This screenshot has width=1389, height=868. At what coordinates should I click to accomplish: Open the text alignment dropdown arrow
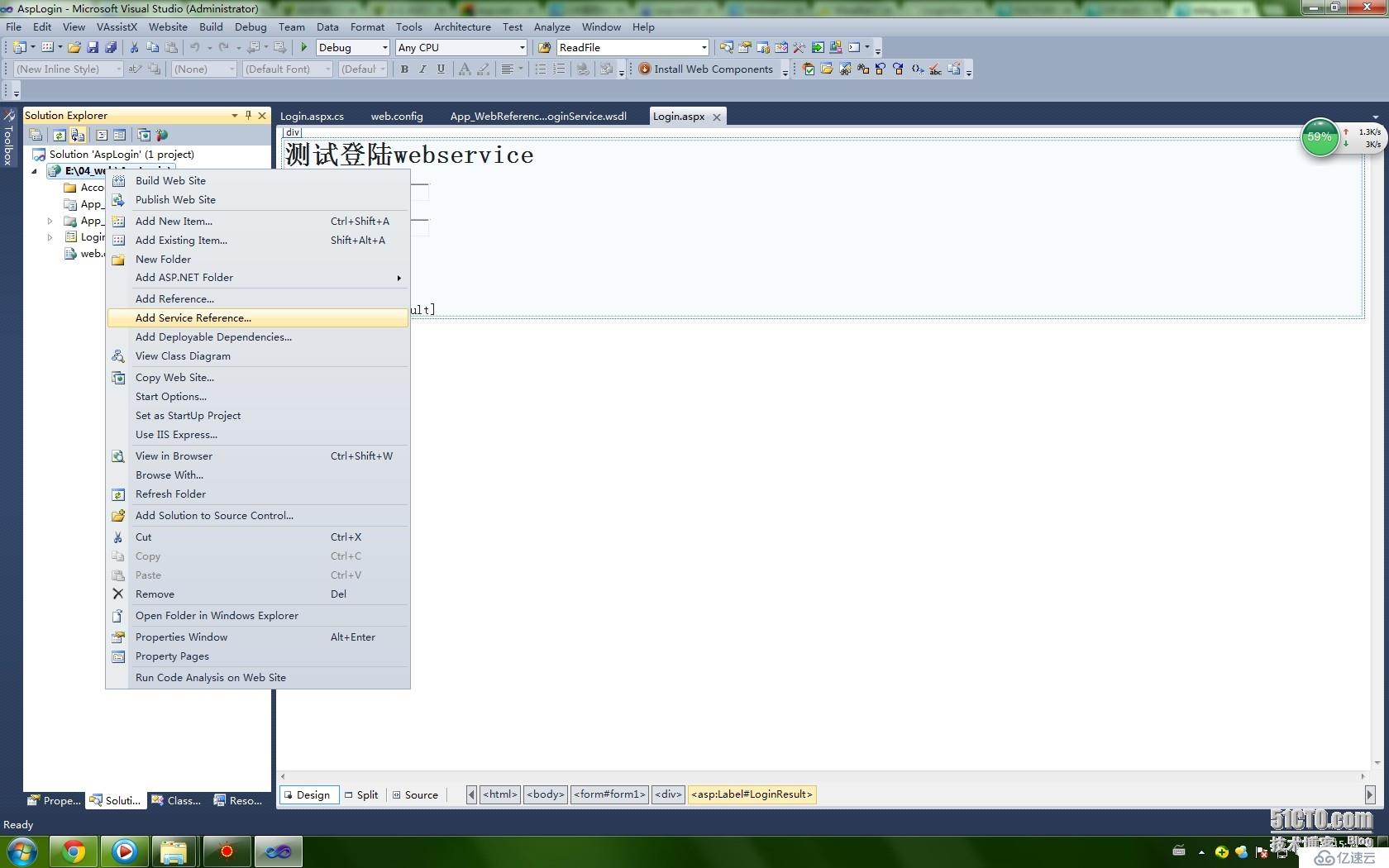click(521, 69)
